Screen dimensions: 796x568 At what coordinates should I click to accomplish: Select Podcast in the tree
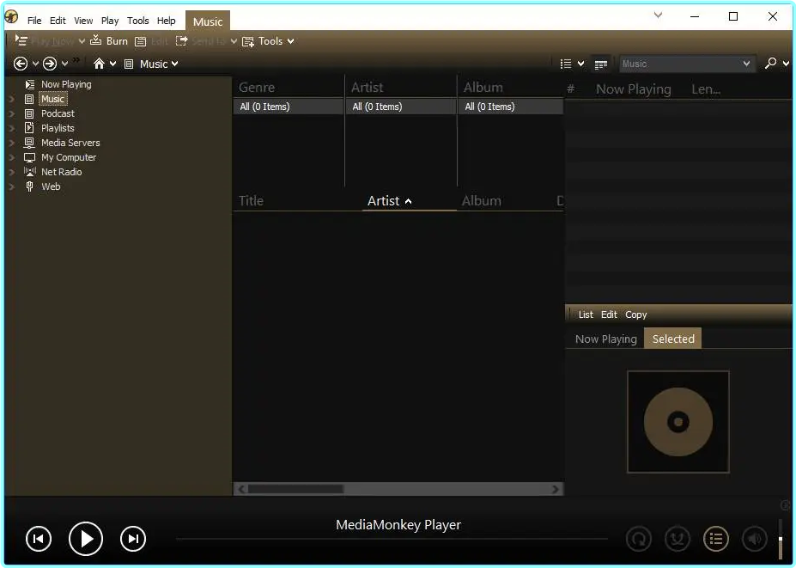(x=57, y=114)
